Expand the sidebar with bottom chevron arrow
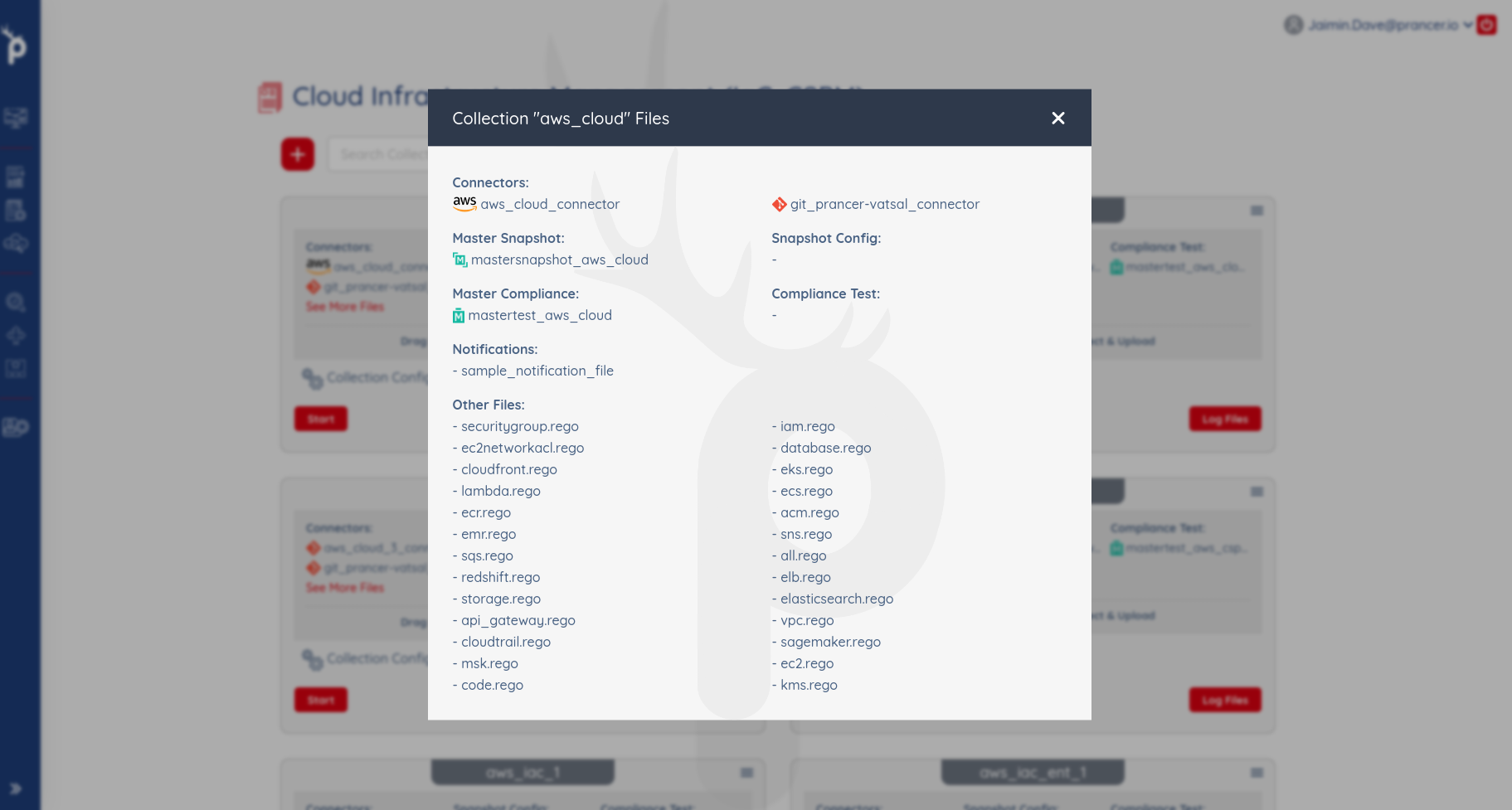The image size is (1512, 810). (x=15, y=788)
